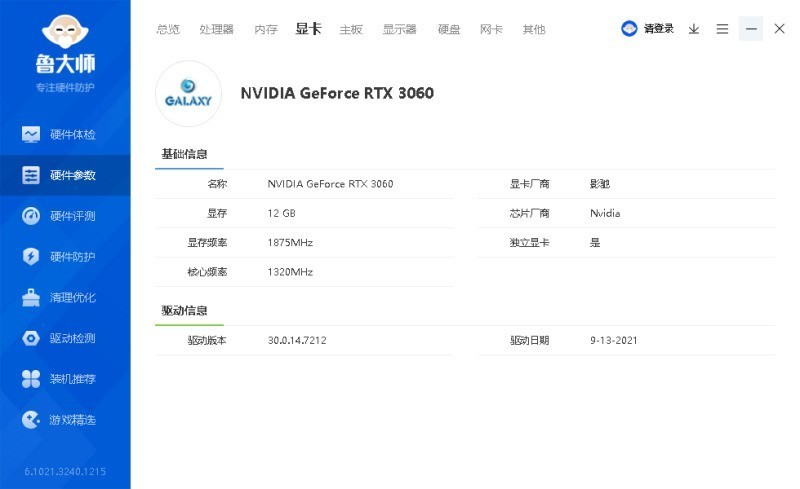800x489 pixels.
Task: Click the 请登录 login link
Action: click(659, 29)
